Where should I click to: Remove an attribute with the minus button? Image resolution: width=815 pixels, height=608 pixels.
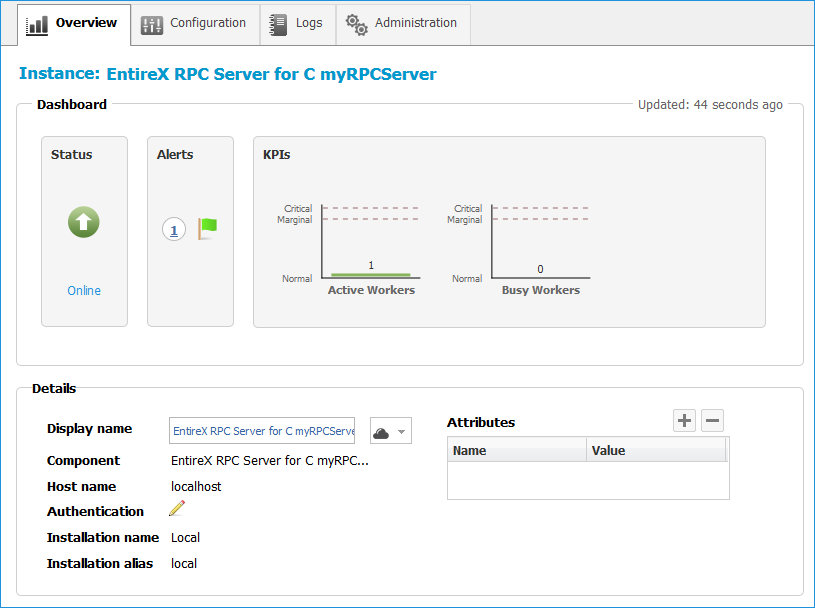click(x=713, y=420)
